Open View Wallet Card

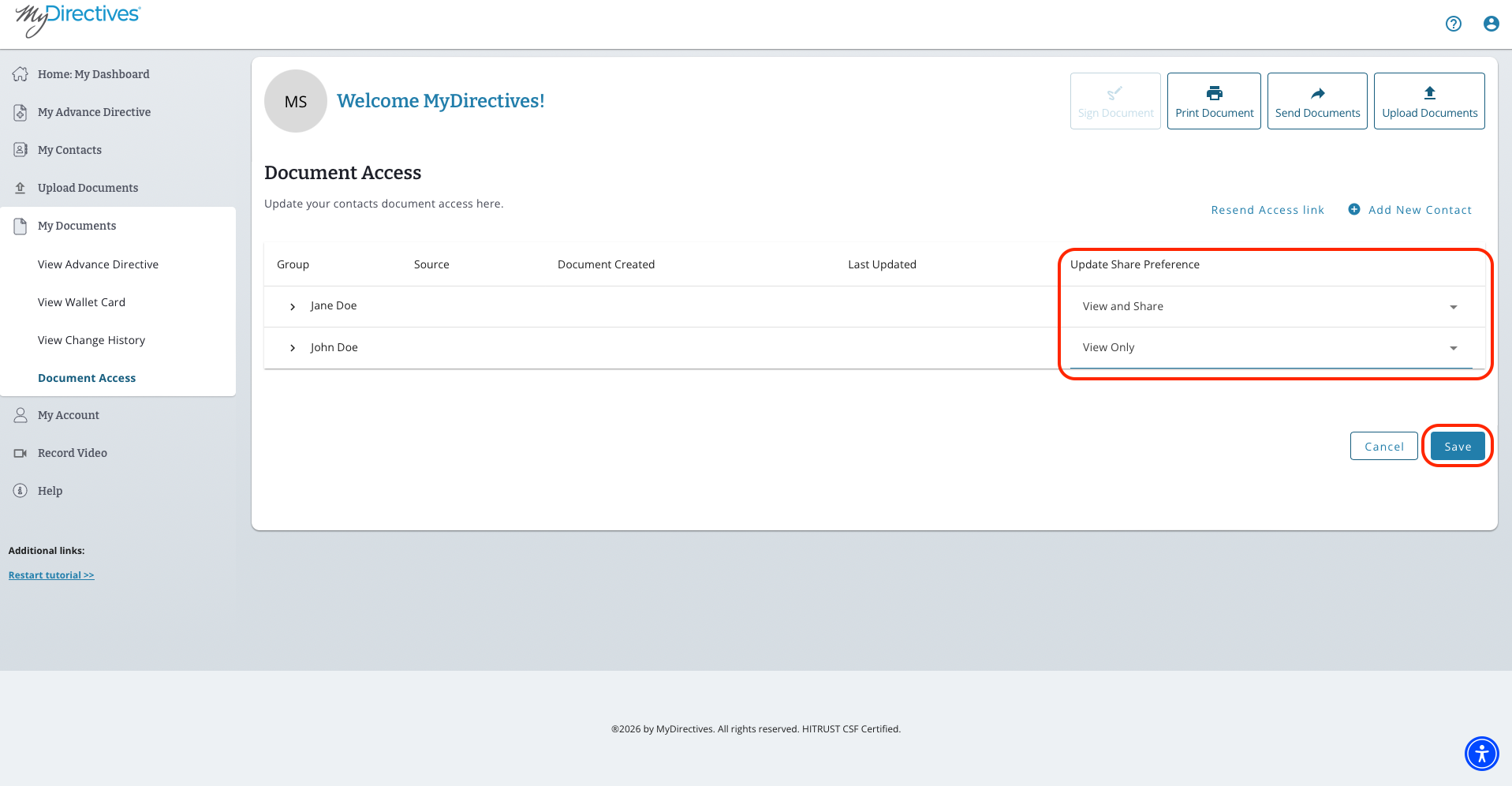(x=82, y=302)
